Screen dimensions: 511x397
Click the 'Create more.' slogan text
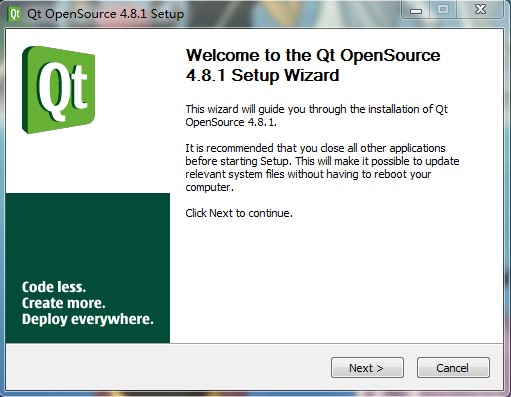tap(64, 303)
